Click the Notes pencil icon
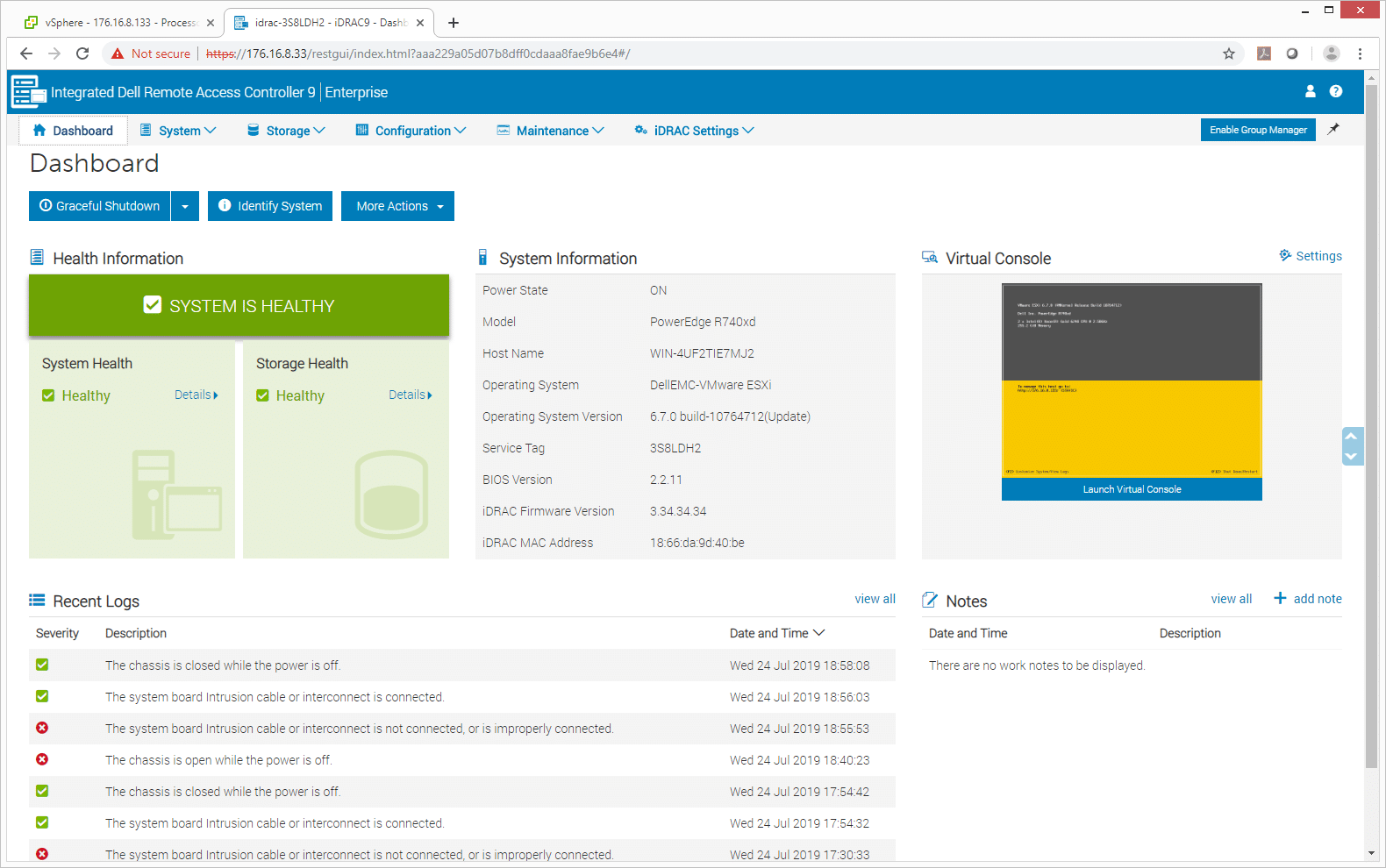The image size is (1386, 868). [930, 600]
